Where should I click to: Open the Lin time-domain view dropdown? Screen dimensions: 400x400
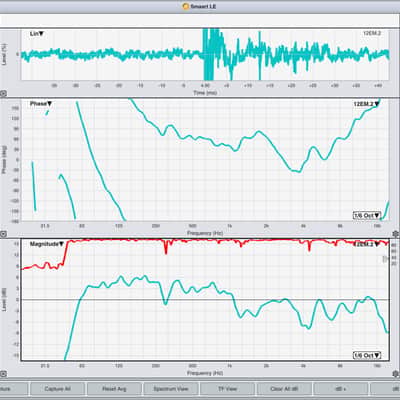pos(37,34)
